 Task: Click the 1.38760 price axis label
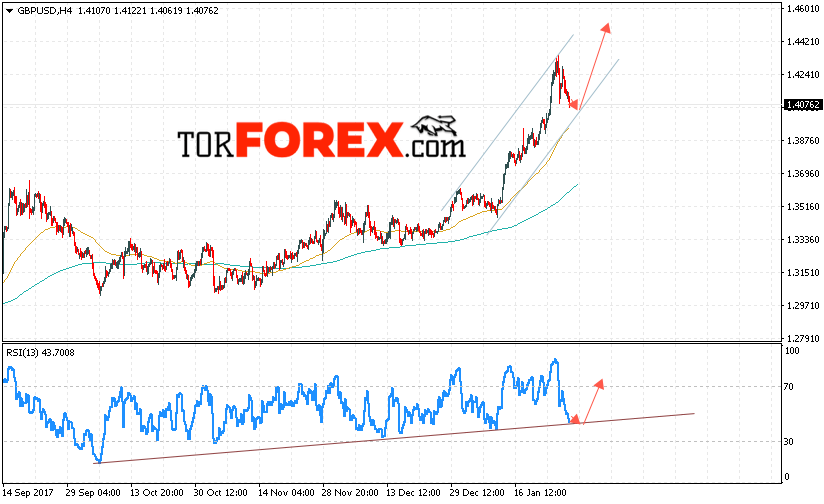click(x=803, y=140)
